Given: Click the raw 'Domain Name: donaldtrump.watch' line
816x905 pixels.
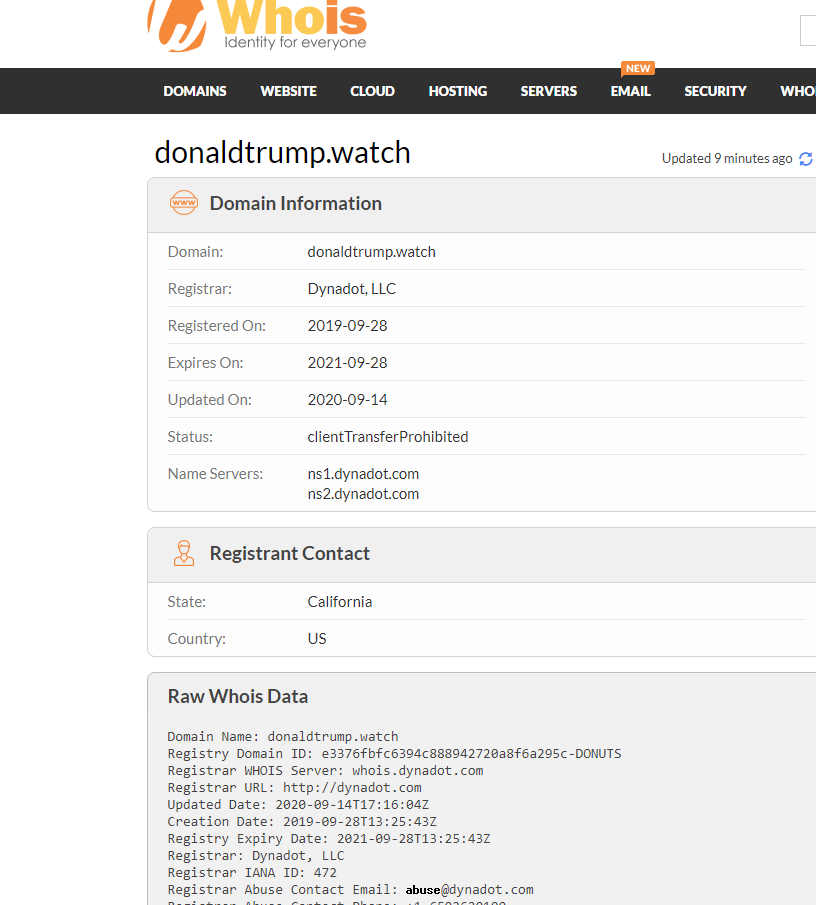Looking at the screenshot, I should tap(283, 736).
